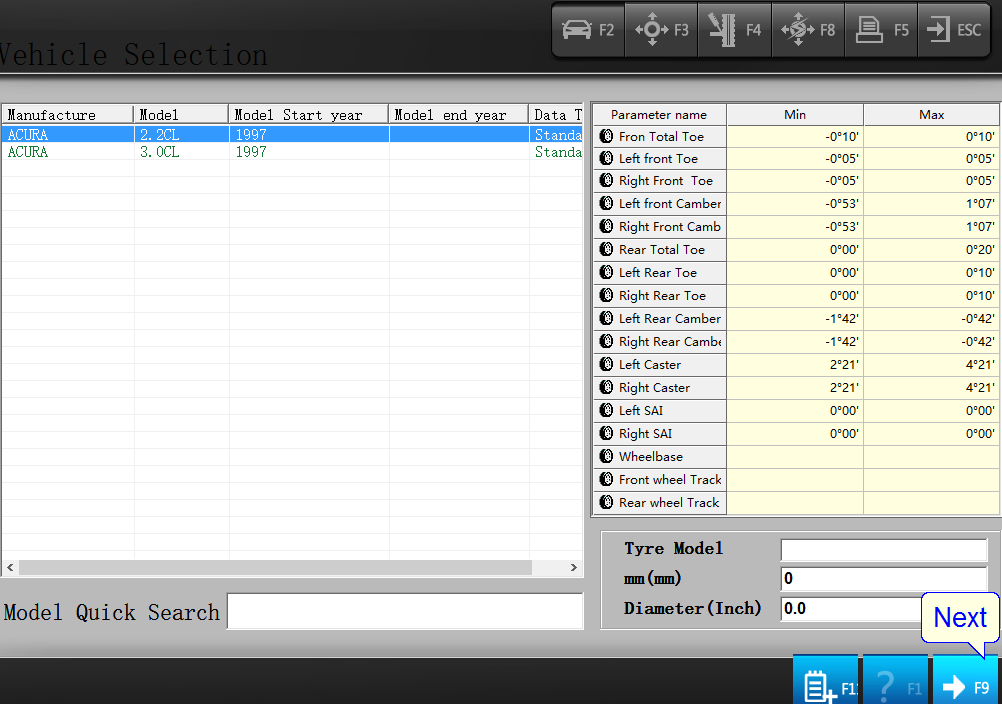Click the mm(mm) input field
The width and height of the screenshot is (1002, 704).
[883, 579]
